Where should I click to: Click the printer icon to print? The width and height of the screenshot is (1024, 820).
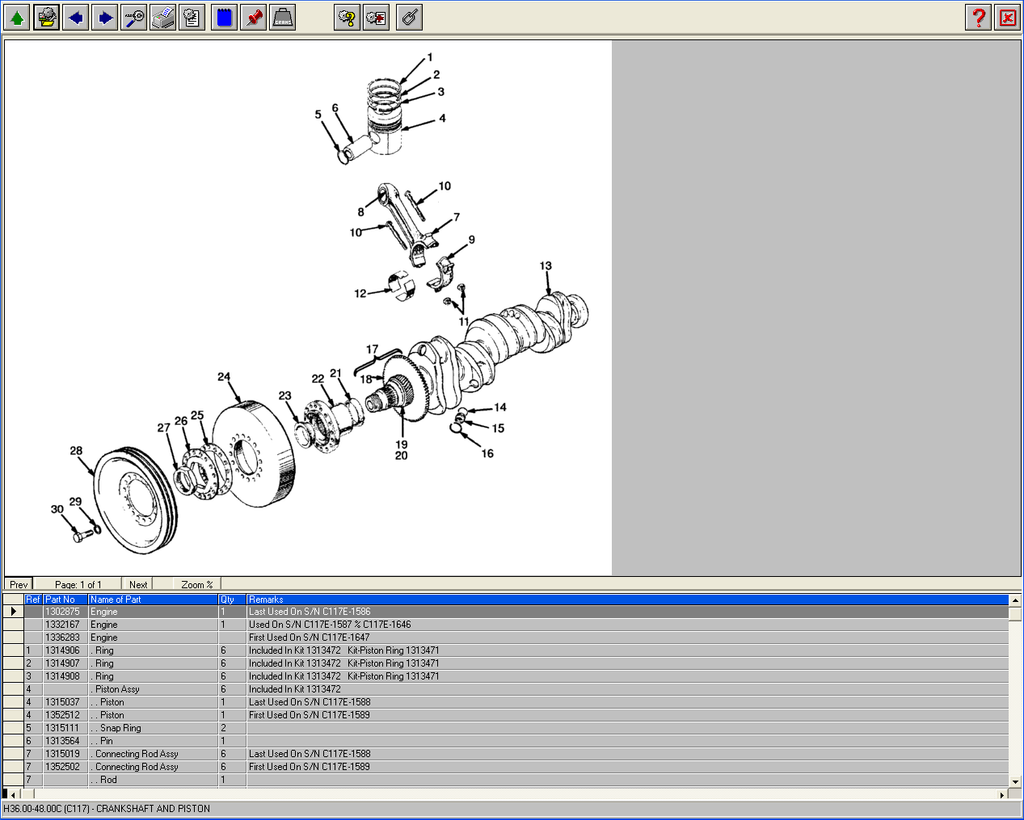pos(163,17)
